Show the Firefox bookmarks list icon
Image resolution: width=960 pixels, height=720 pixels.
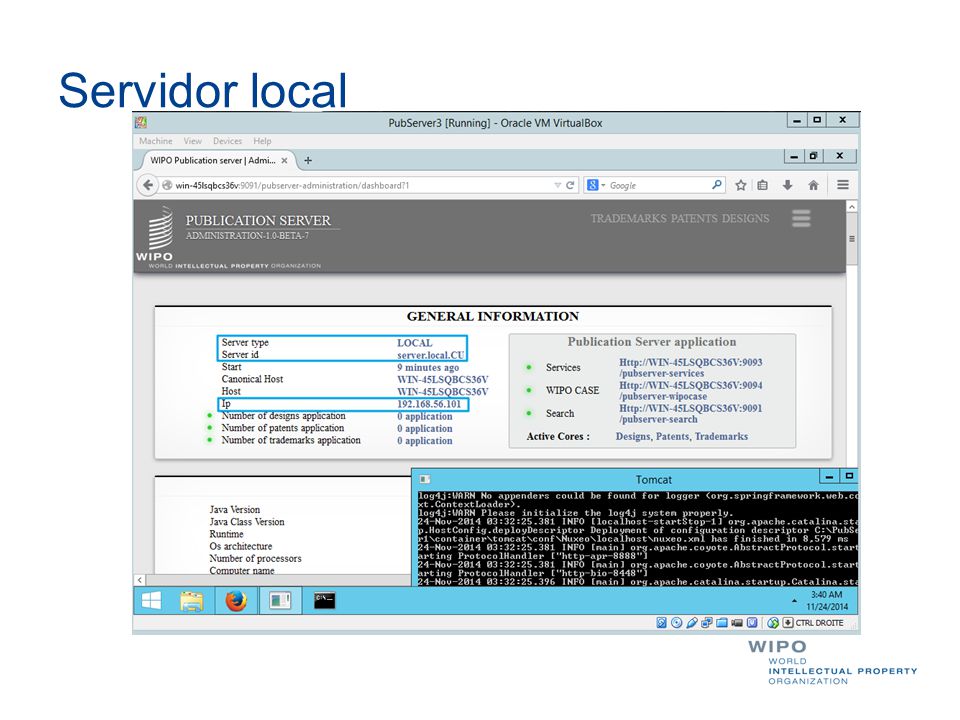(x=763, y=185)
